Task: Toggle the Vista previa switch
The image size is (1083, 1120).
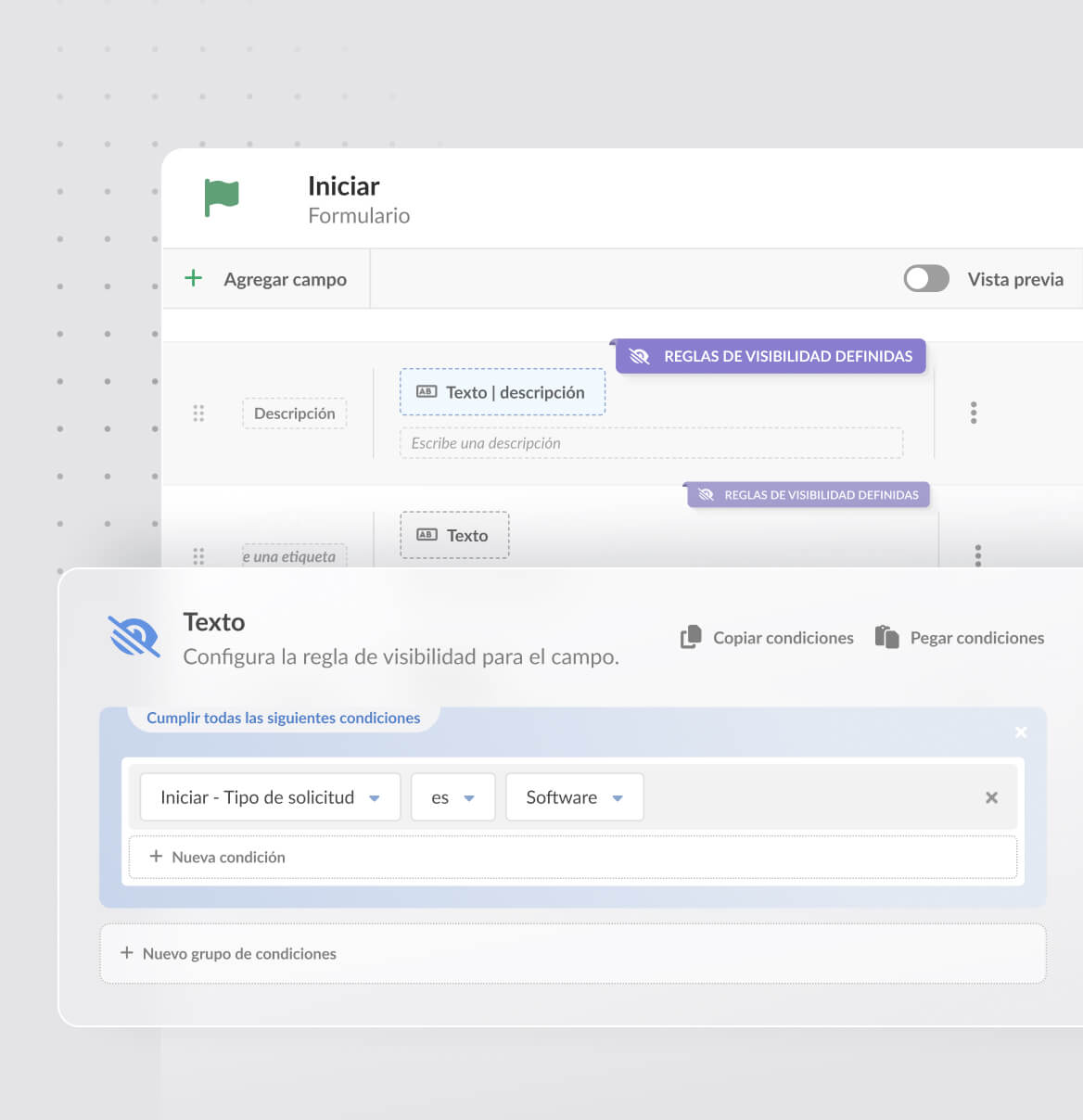Action: point(926,278)
